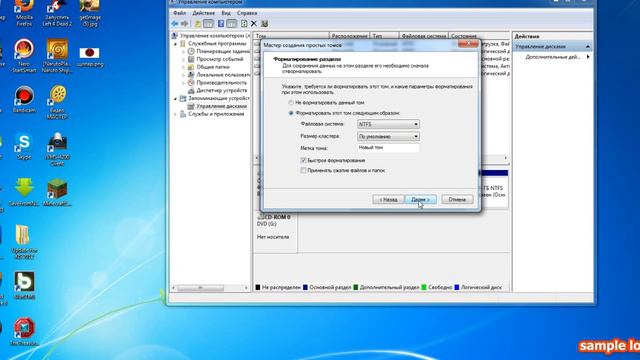Open the 'Файл' menu
The height and width of the screenshot is (360, 640).
coord(179,13)
